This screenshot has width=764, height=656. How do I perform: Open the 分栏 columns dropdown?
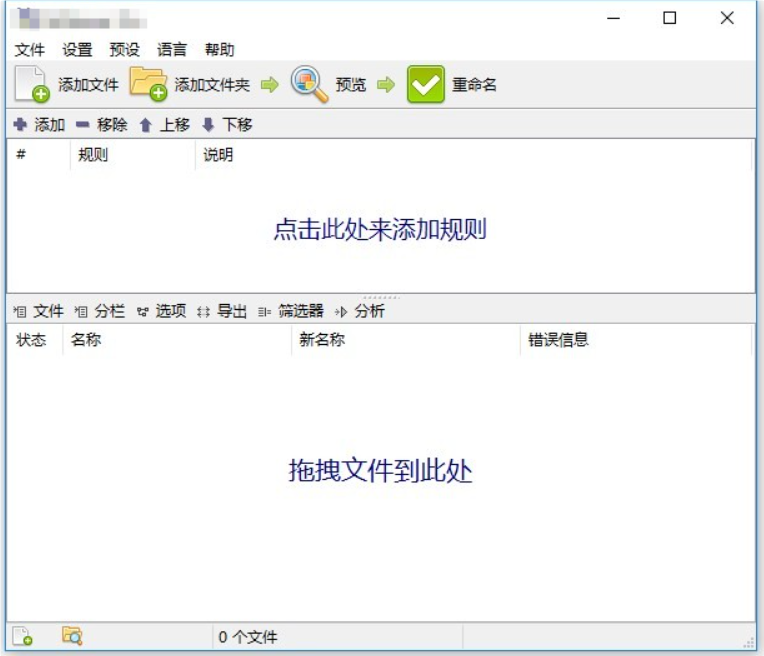click(x=100, y=311)
